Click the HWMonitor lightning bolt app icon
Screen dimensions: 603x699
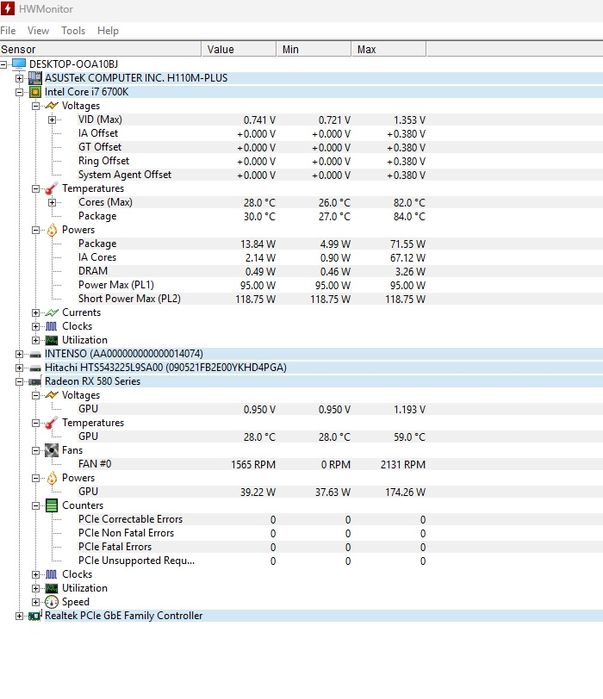click(x=8, y=8)
